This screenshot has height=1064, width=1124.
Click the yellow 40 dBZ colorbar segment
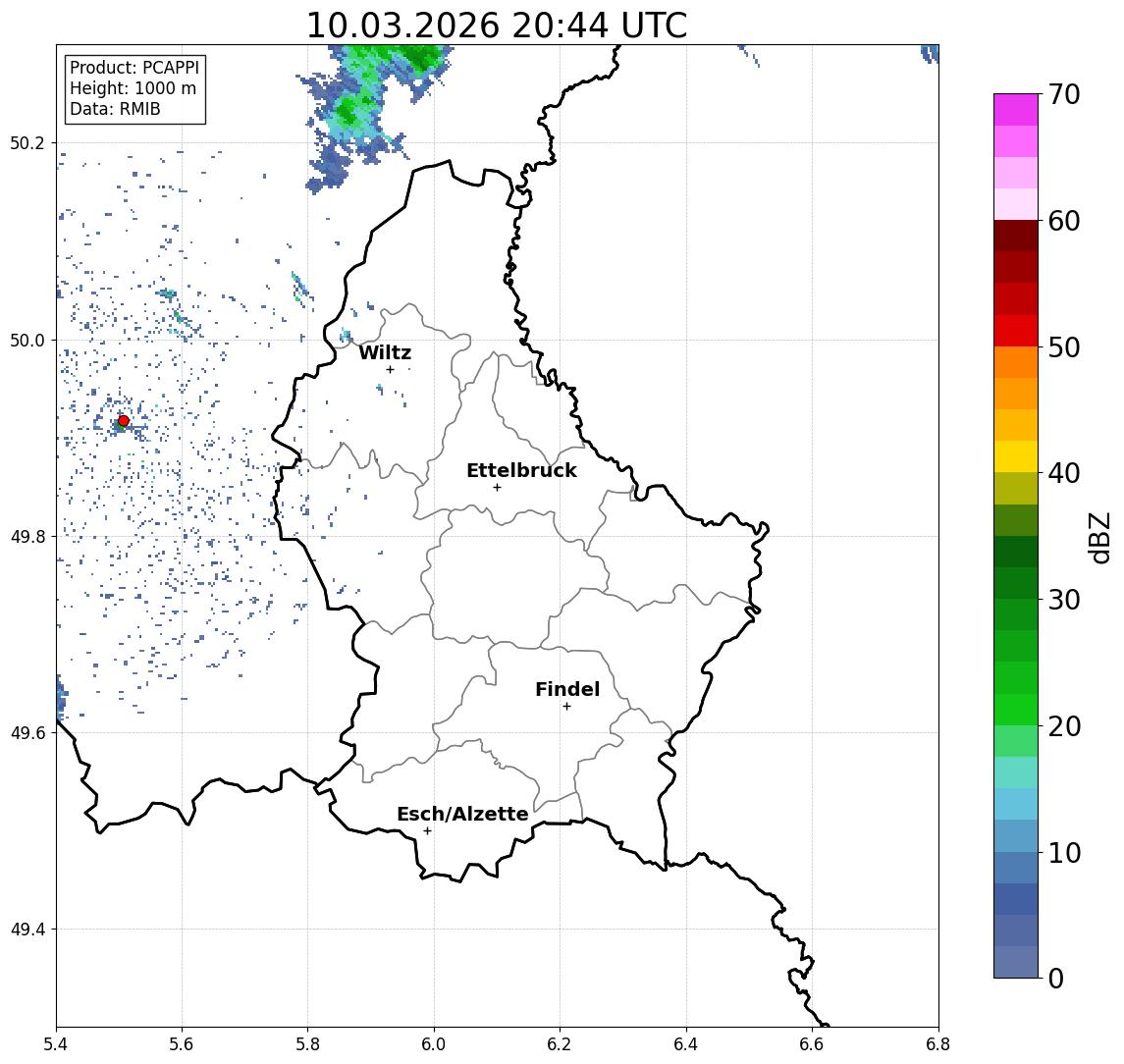coord(1016,456)
